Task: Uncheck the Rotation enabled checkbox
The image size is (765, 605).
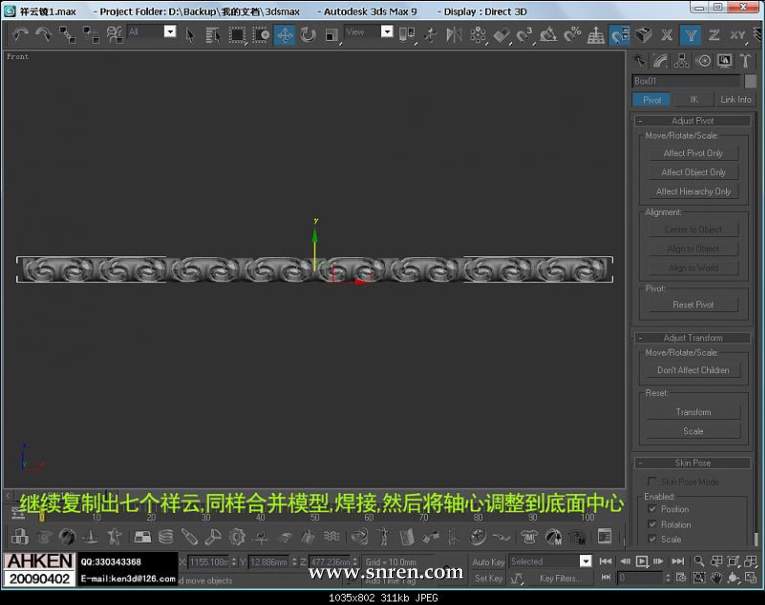Action: pos(652,524)
